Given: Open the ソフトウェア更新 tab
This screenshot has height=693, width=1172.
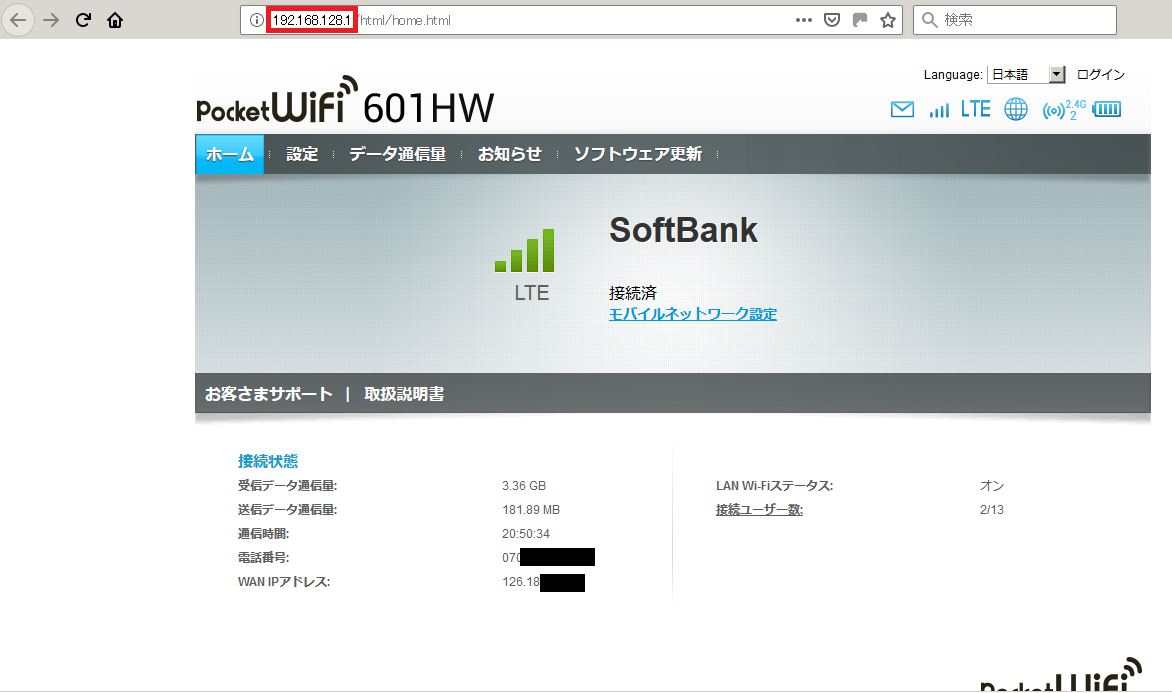Looking at the screenshot, I should (x=638, y=154).
